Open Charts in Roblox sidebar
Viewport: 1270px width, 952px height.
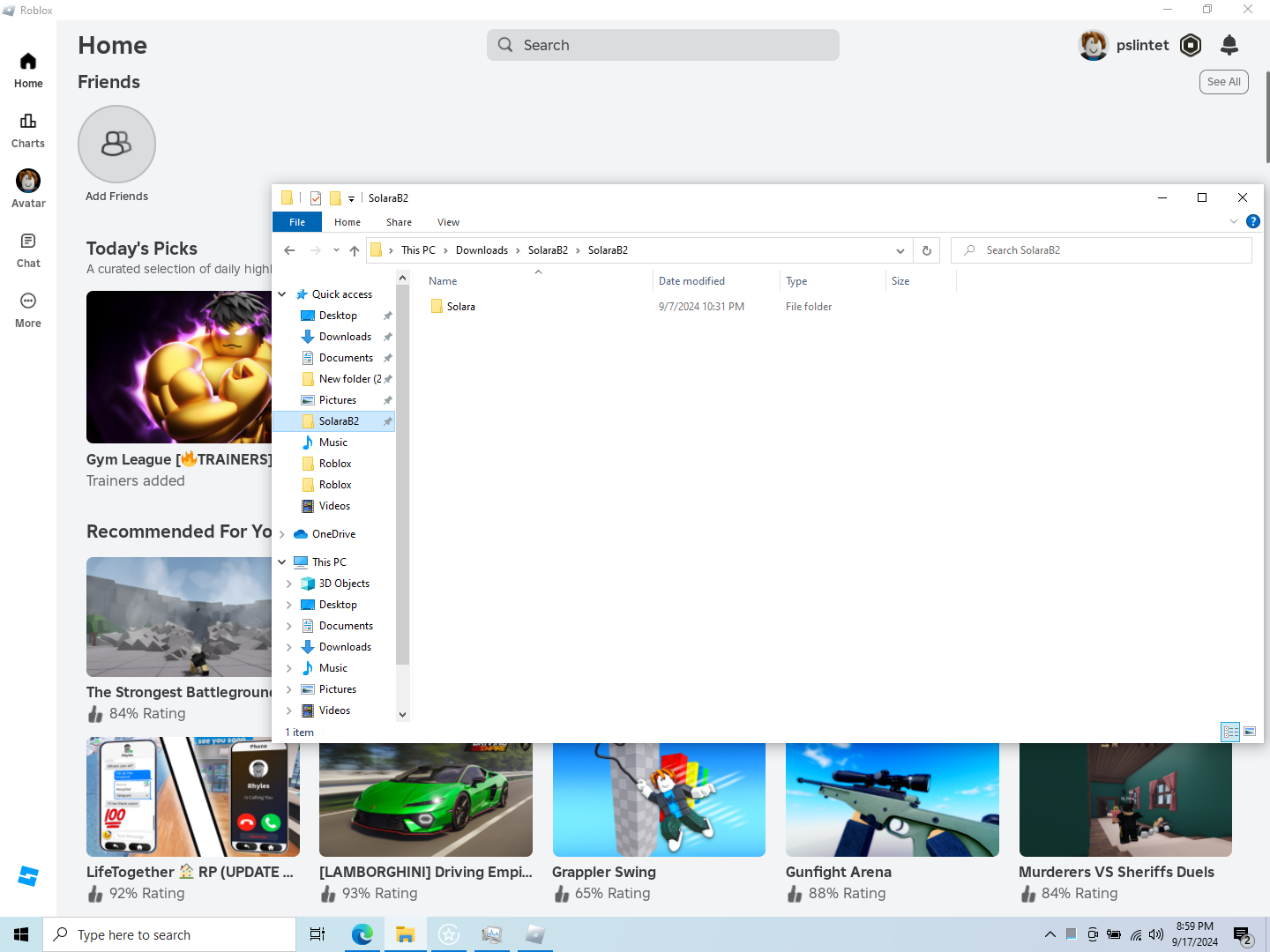tap(28, 130)
